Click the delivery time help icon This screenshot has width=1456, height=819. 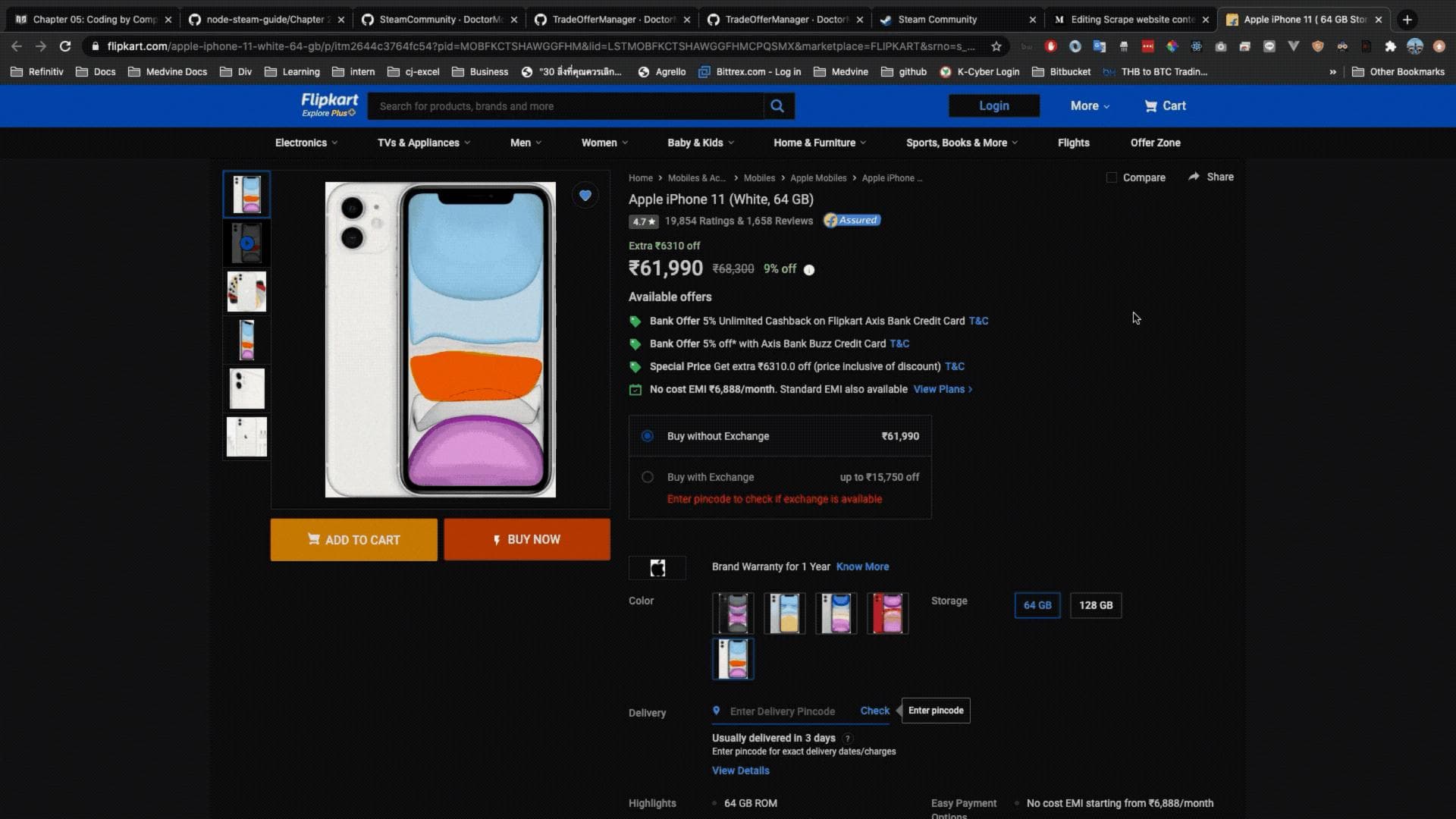(847, 739)
